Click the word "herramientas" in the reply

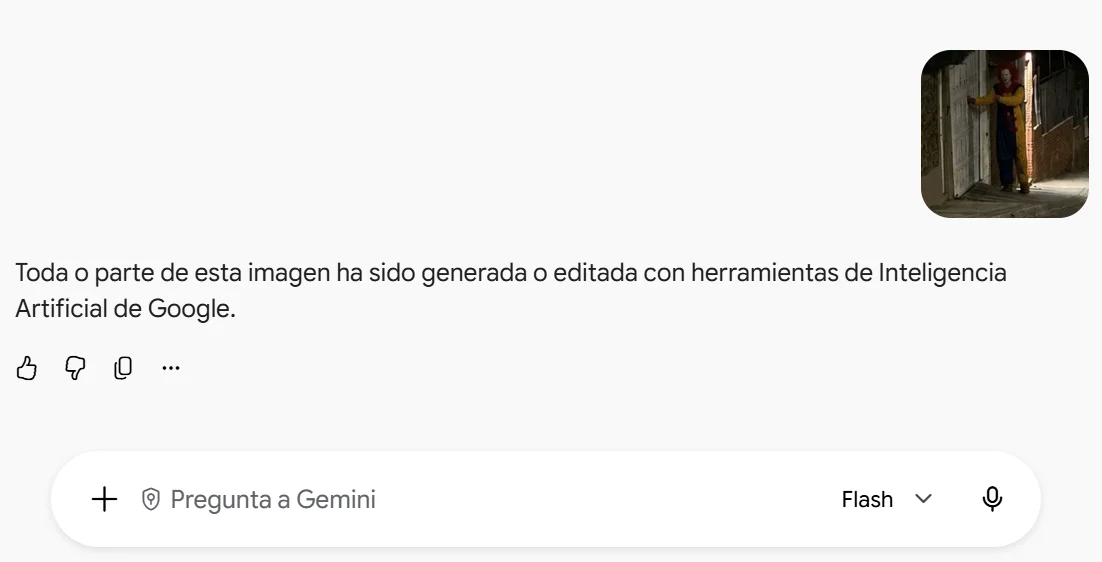[765, 273]
